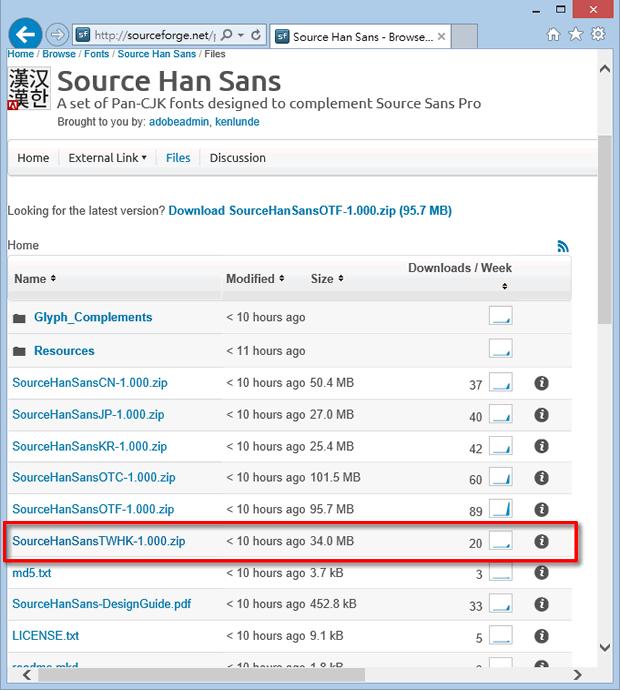Click the search magnifier in address bar

(x=226, y=34)
